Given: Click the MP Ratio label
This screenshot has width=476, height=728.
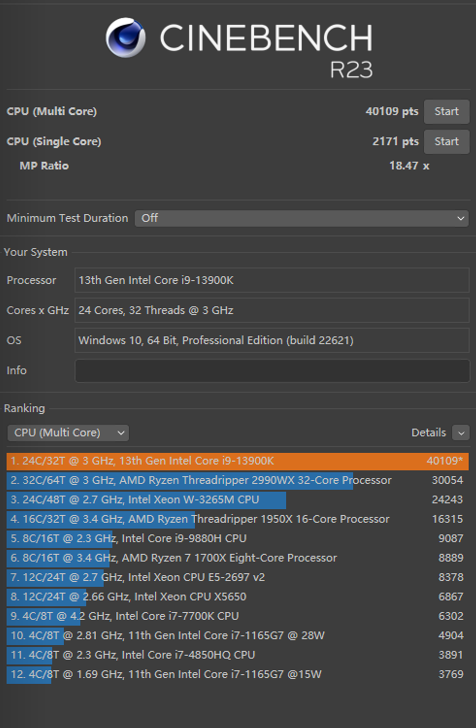Looking at the screenshot, I should point(44,166).
